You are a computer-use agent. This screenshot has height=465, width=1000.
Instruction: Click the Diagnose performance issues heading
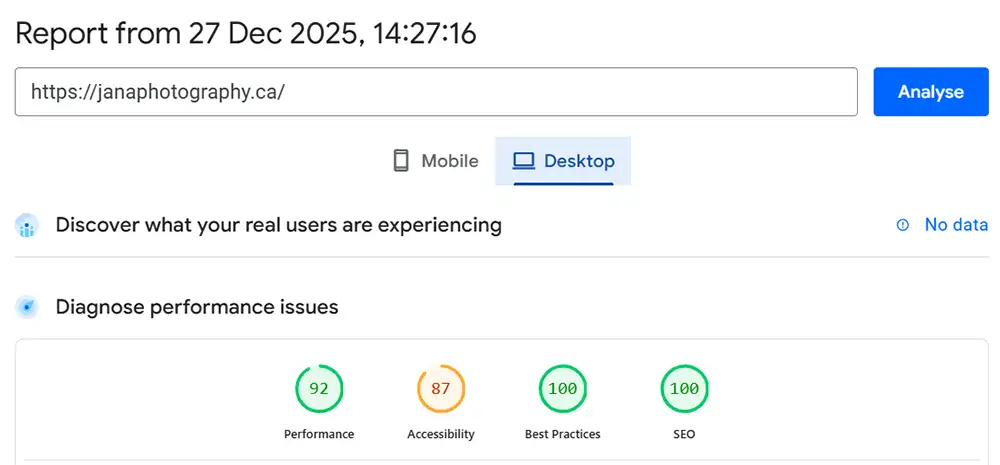point(197,307)
